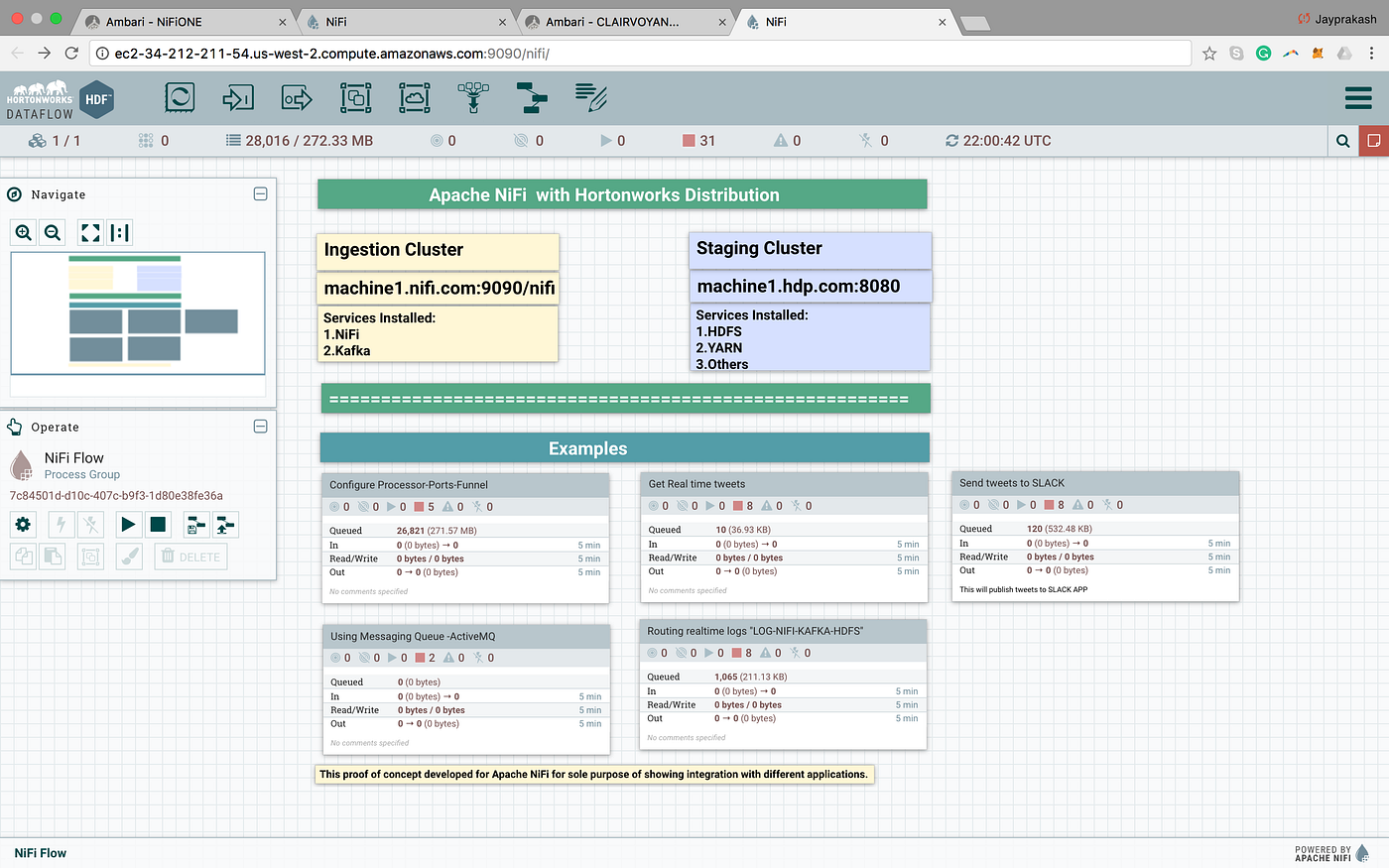Click queued value 120 (532.48 KB)

(1060, 529)
